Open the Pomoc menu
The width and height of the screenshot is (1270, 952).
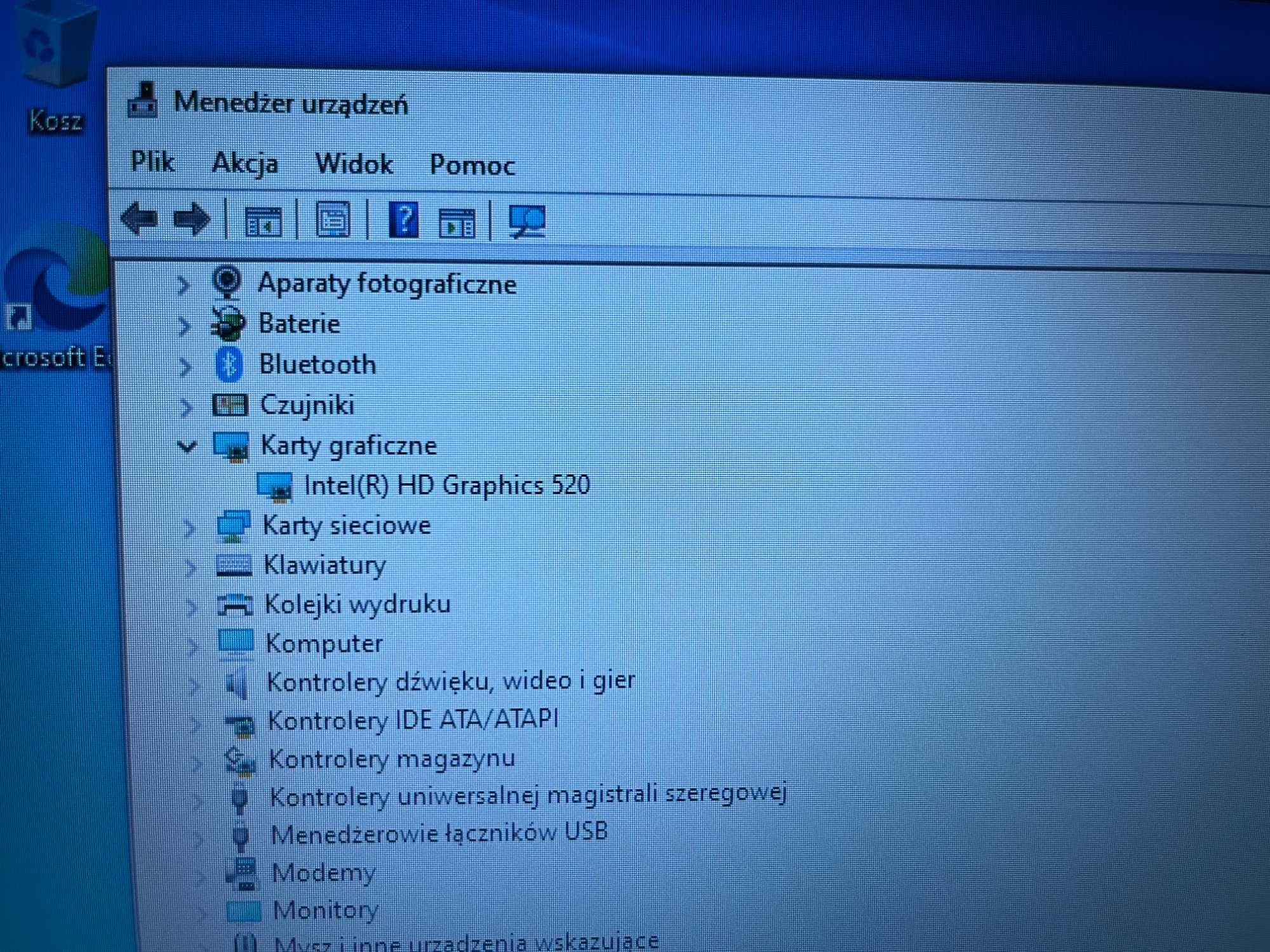pos(472,165)
